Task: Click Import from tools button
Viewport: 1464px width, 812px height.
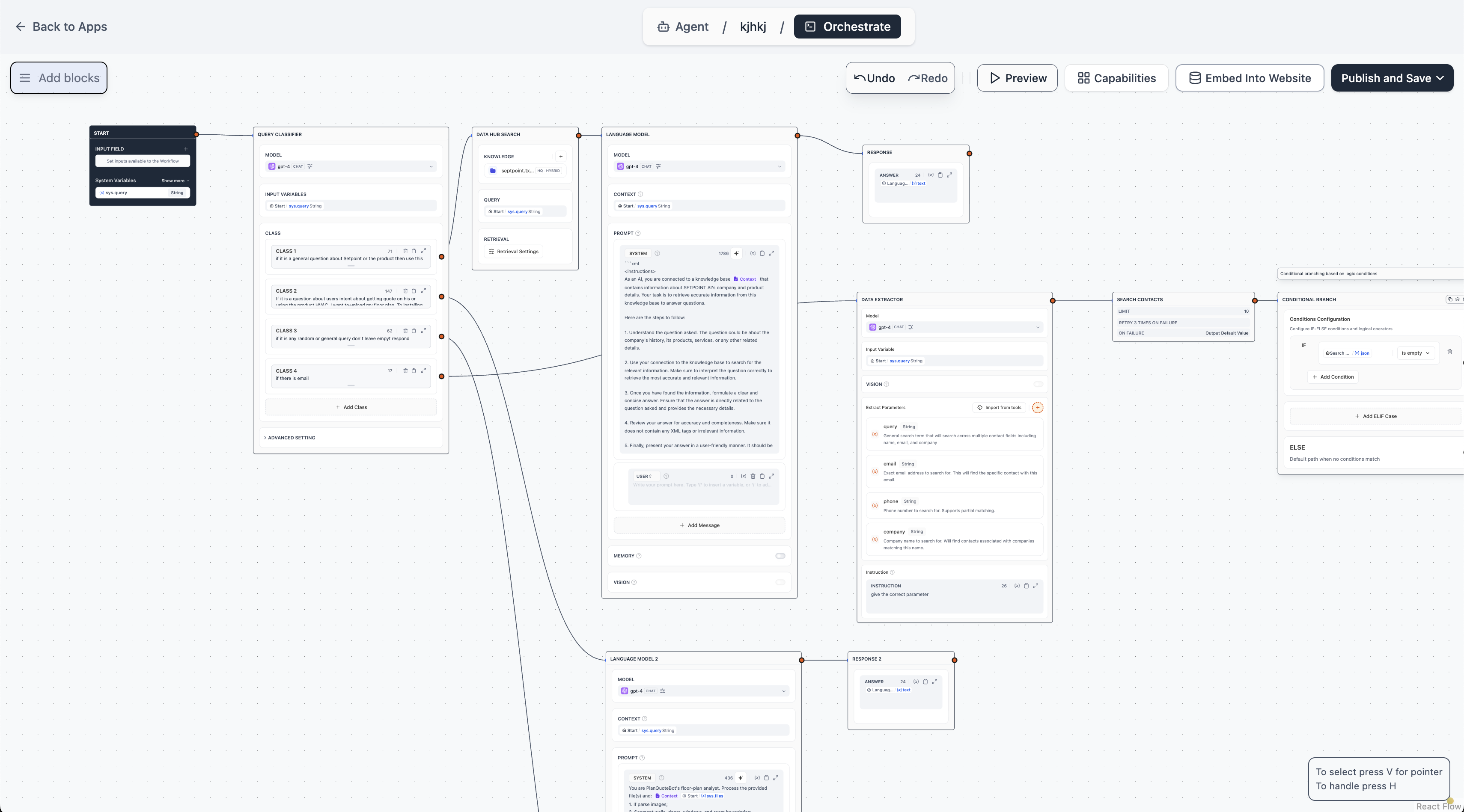Action: [999, 407]
